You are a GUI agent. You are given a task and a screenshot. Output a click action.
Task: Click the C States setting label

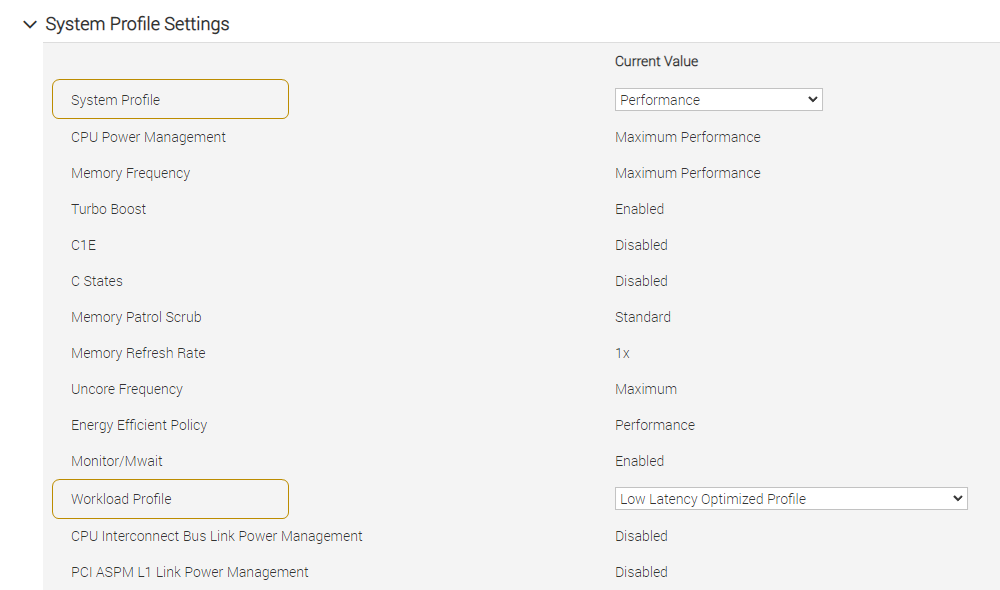pos(97,281)
